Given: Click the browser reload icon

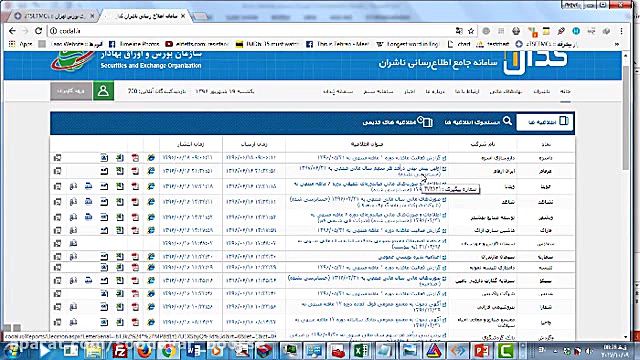Looking at the screenshot, I should pyautogui.click(x=38, y=31).
